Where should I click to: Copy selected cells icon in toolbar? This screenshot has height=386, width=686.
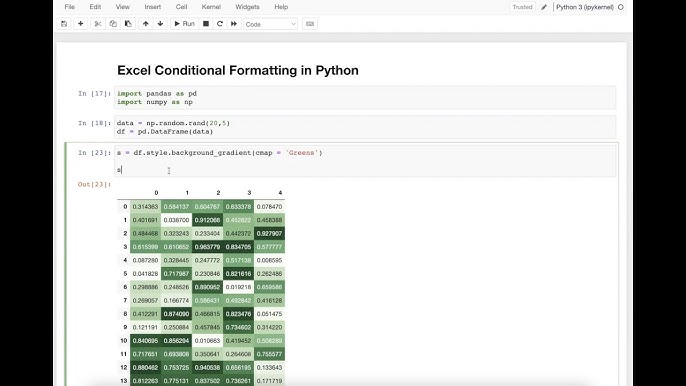(113, 24)
